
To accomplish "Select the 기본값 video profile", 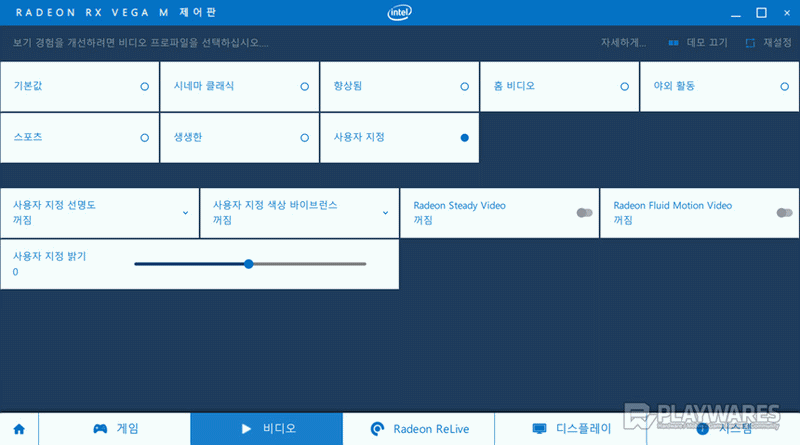I will point(80,86).
